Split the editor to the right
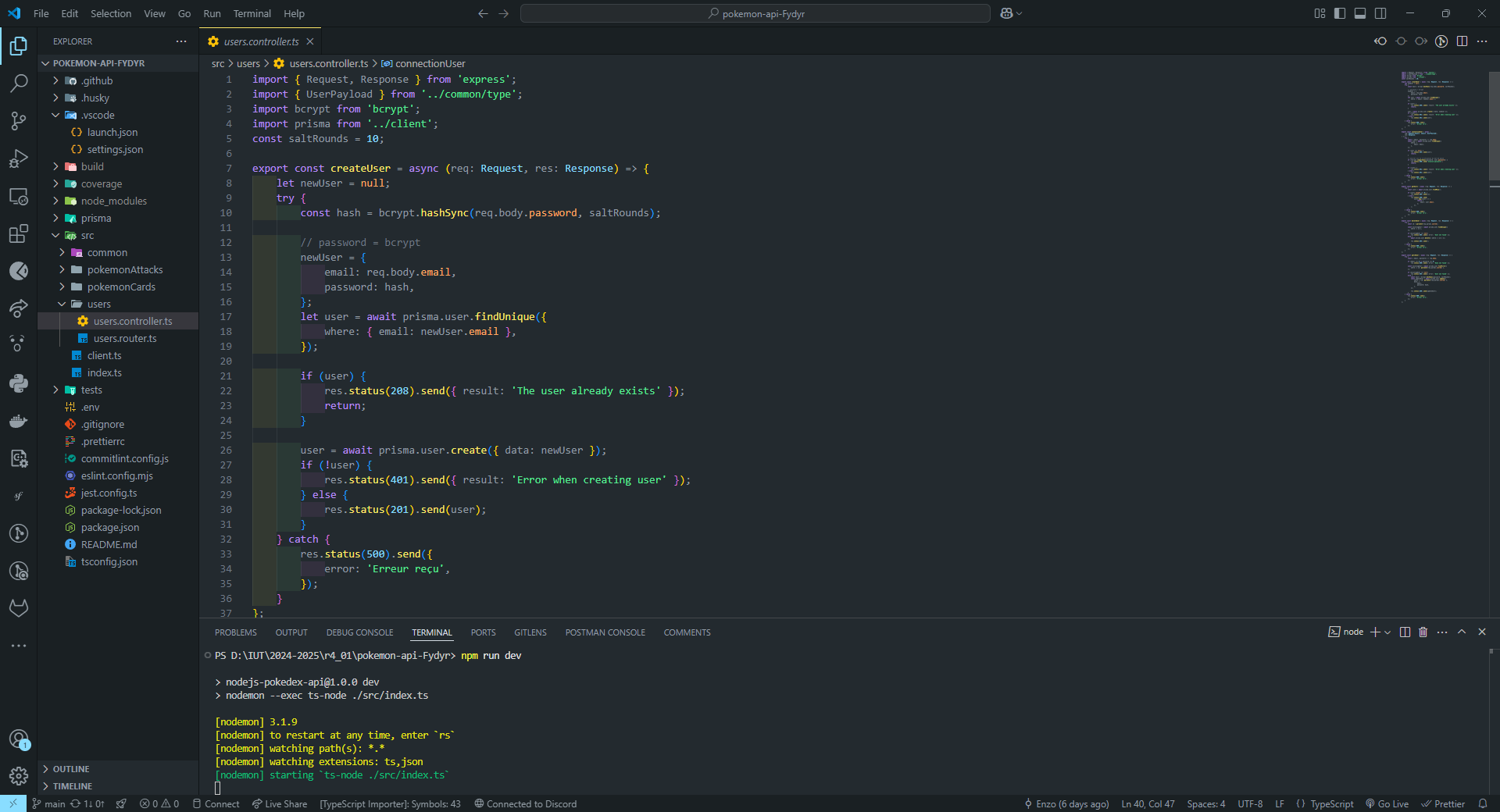Viewport: 1500px width, 812px height. point(1462,41)
